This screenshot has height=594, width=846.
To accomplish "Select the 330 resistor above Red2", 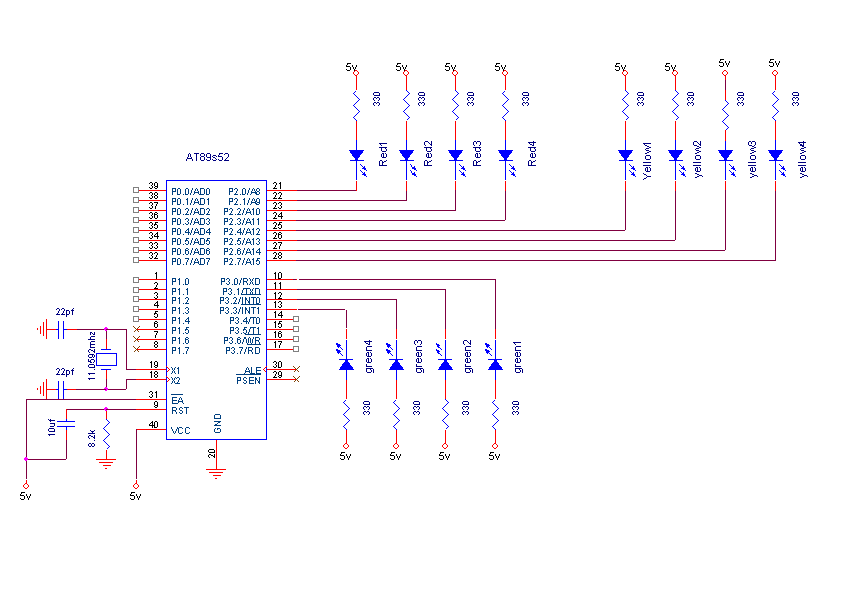I will pyautogui.click(x=406, y=106).
